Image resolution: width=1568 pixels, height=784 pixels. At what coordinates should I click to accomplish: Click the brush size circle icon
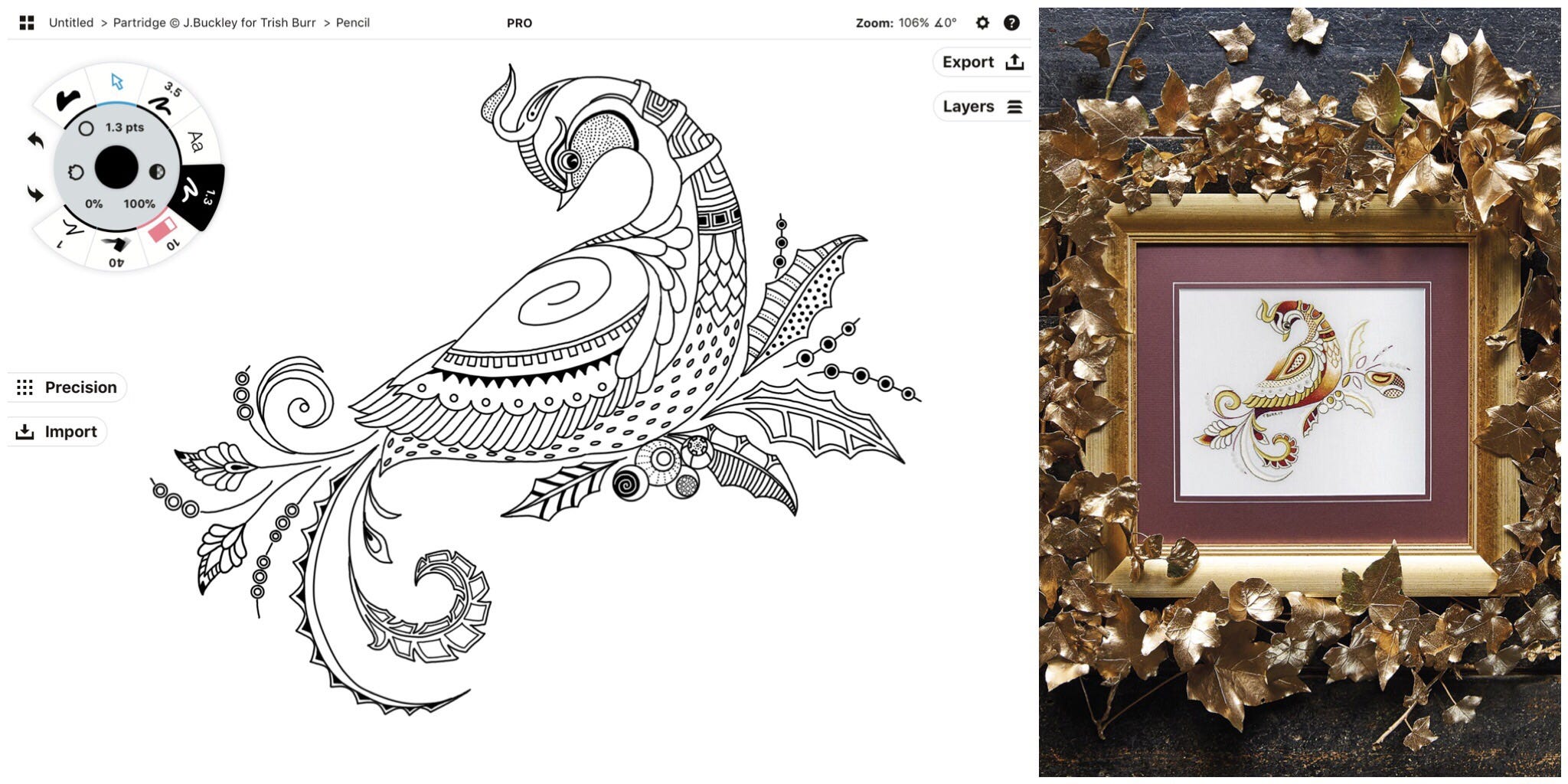pyautogui.click(x=87, y=129)
